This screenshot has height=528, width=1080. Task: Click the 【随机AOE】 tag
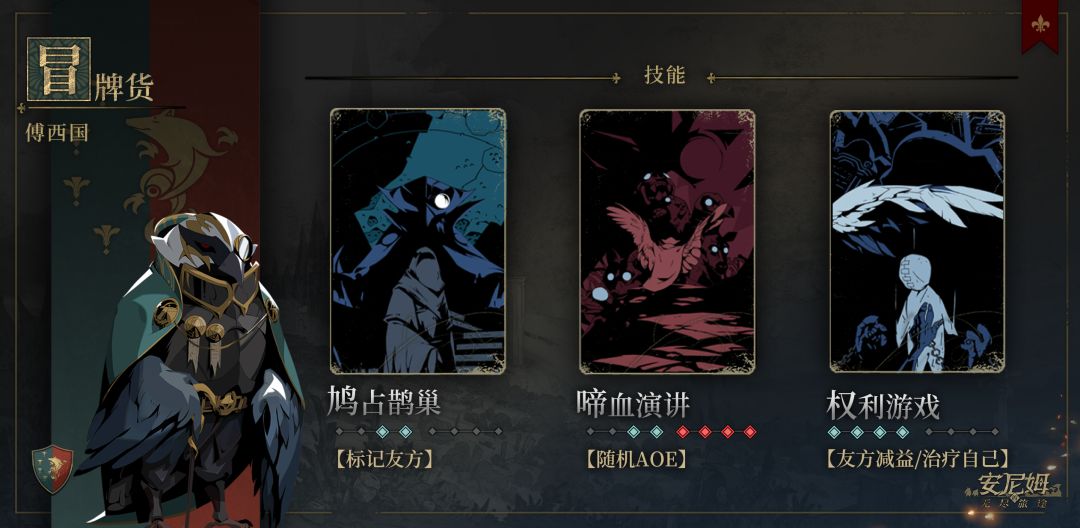click(x=636, y=459)
